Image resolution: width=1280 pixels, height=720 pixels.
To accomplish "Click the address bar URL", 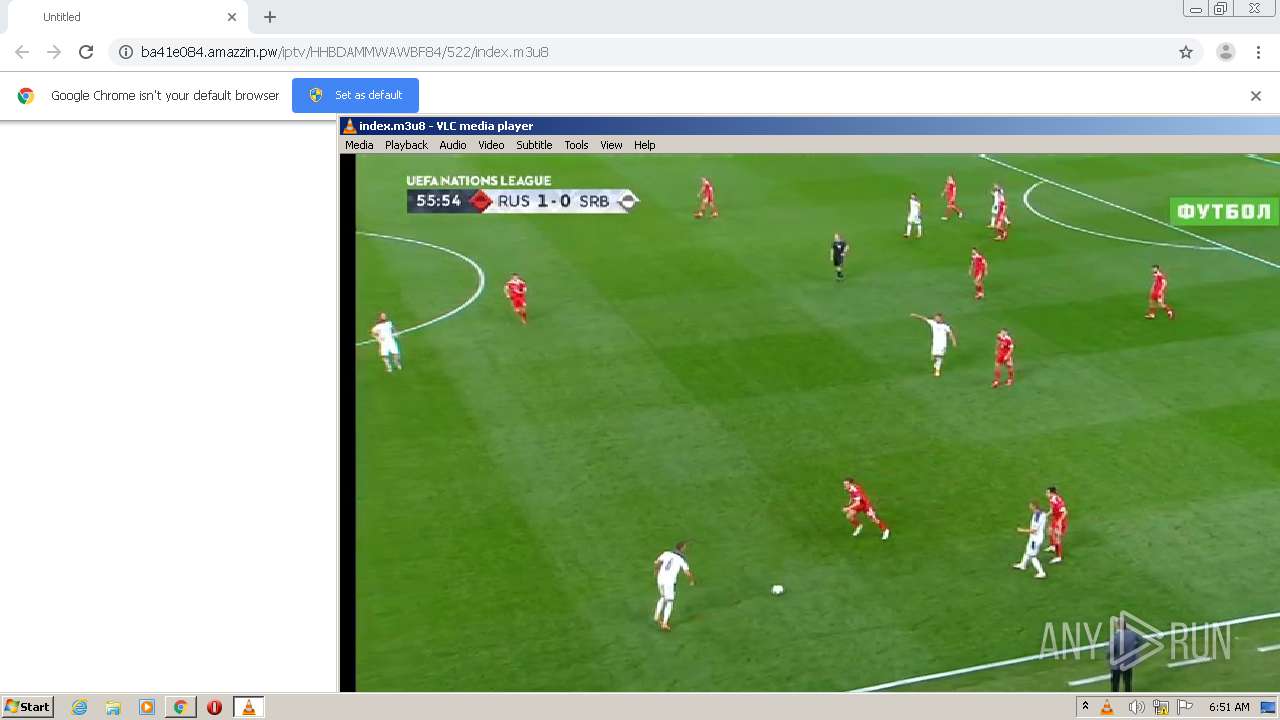I will [x=344, y=52].
